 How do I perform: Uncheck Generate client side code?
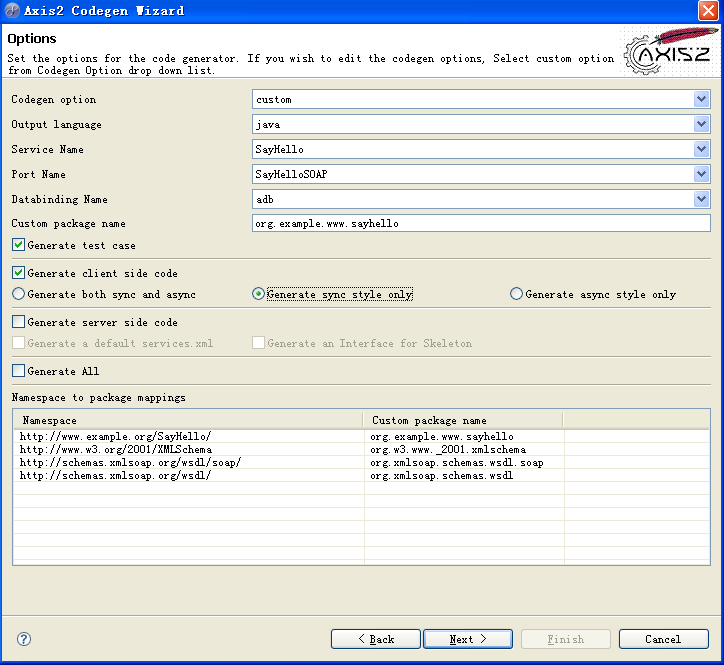coord(18,273)
